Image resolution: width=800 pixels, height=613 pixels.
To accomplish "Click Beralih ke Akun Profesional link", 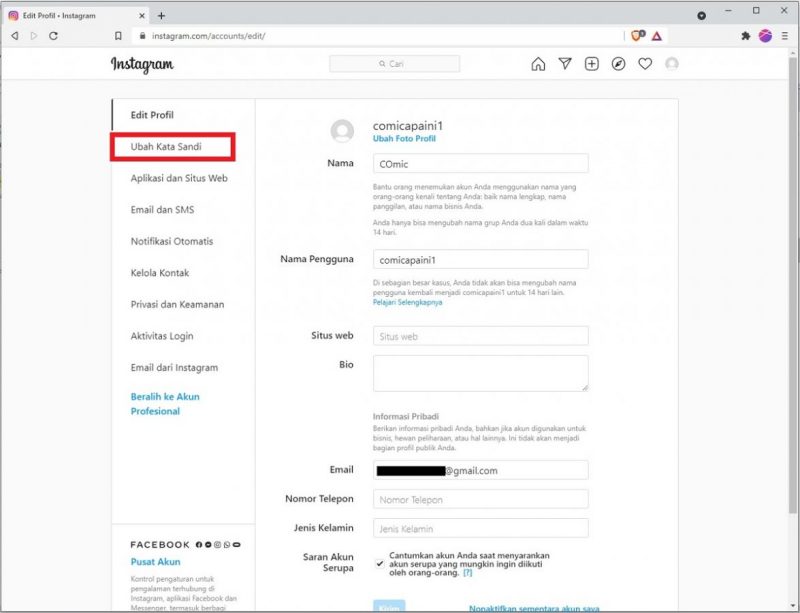I will coord(165,404).
